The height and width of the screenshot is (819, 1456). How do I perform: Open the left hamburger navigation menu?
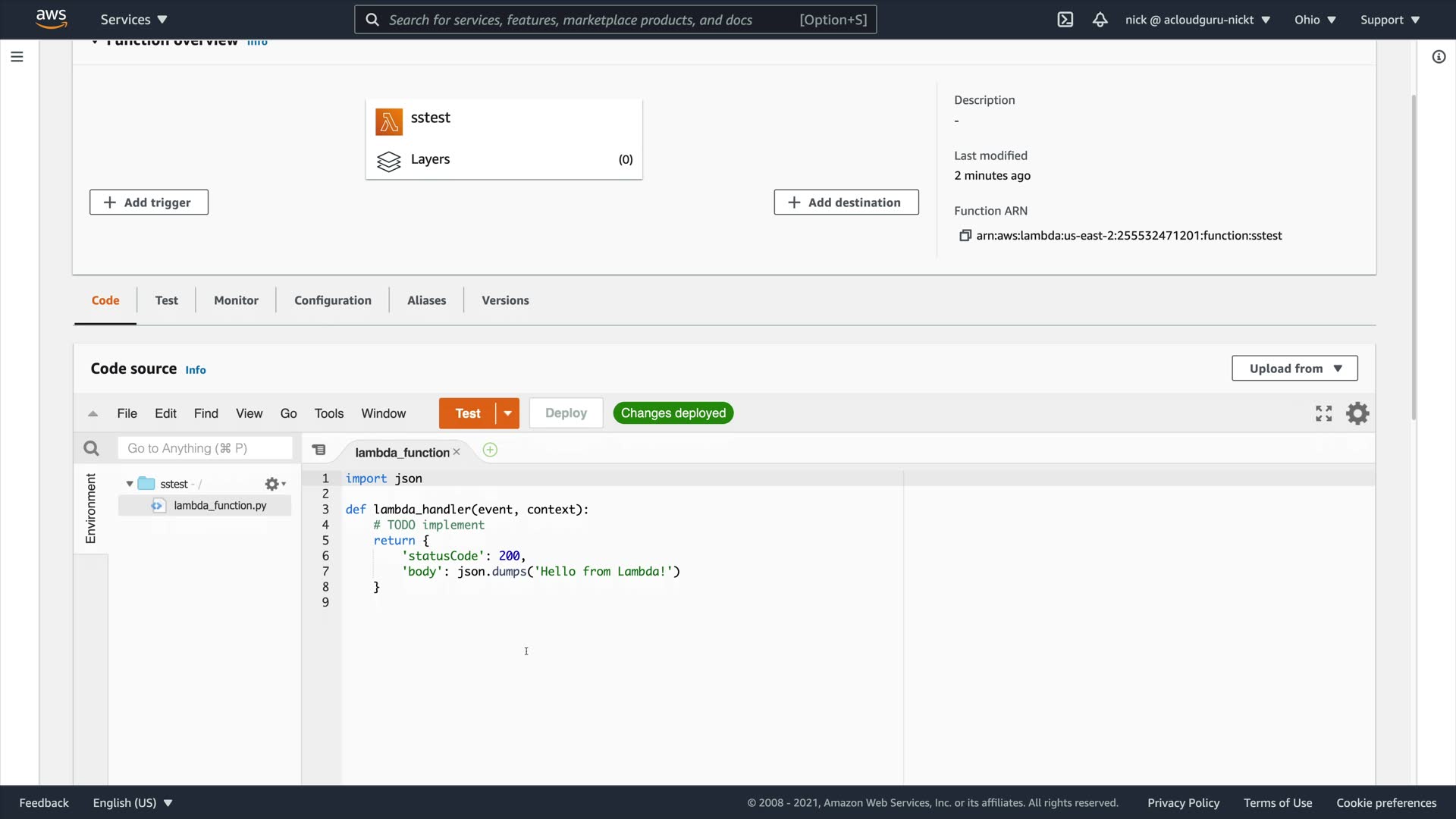pos(17,57)
